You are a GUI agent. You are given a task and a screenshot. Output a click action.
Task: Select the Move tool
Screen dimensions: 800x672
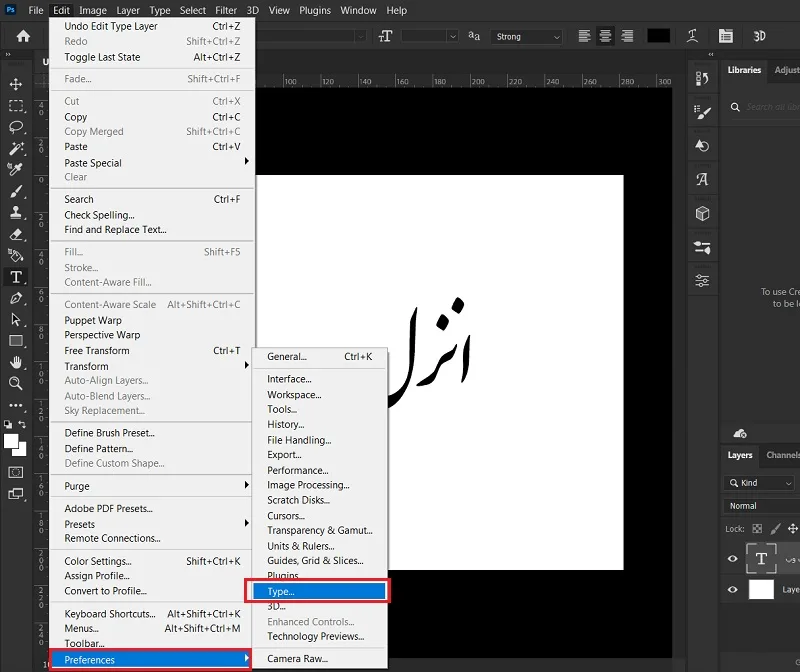pyautogui.click(x=16, y=84)
